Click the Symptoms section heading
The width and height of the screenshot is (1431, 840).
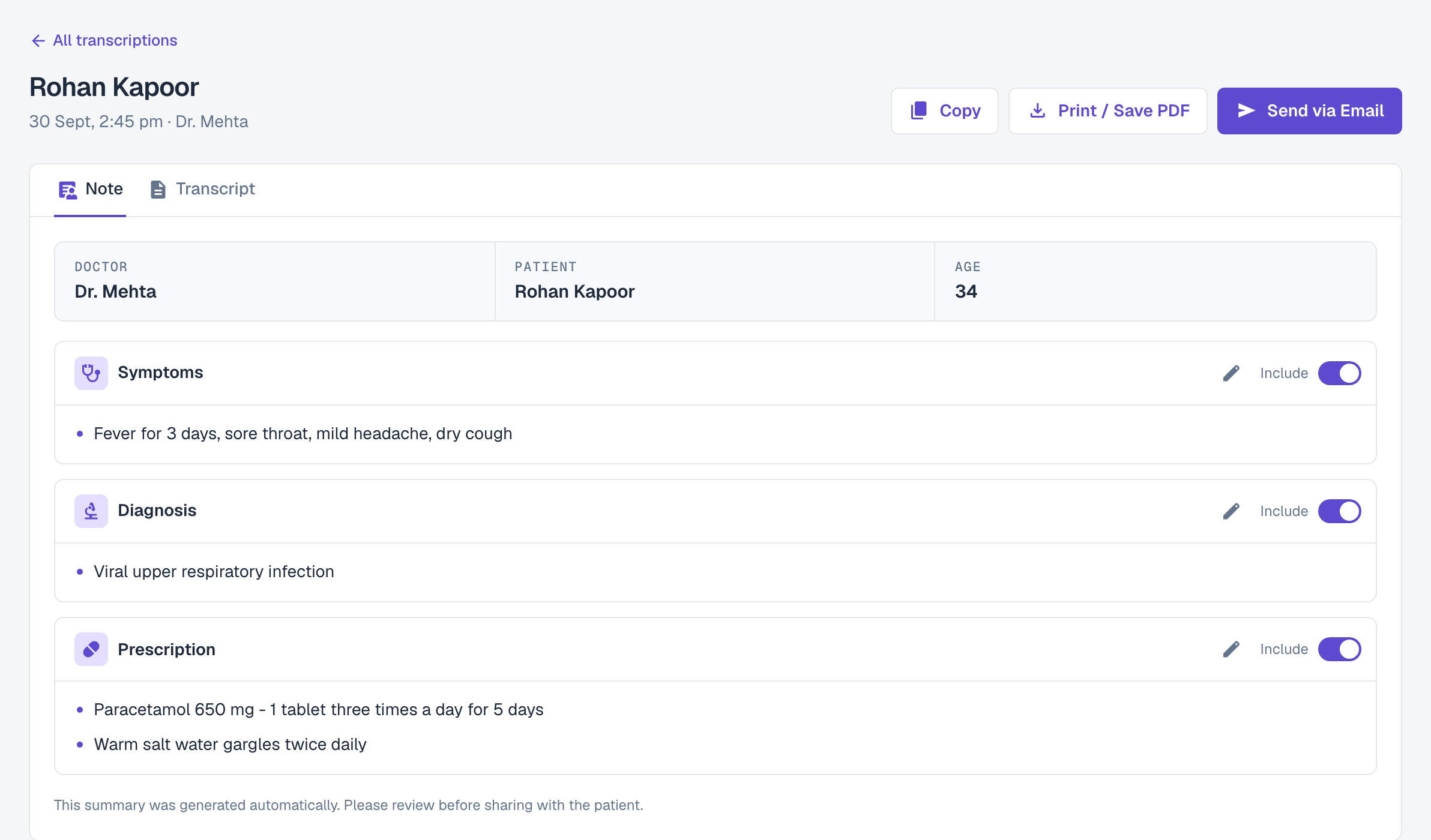click(x=160, y=373)
